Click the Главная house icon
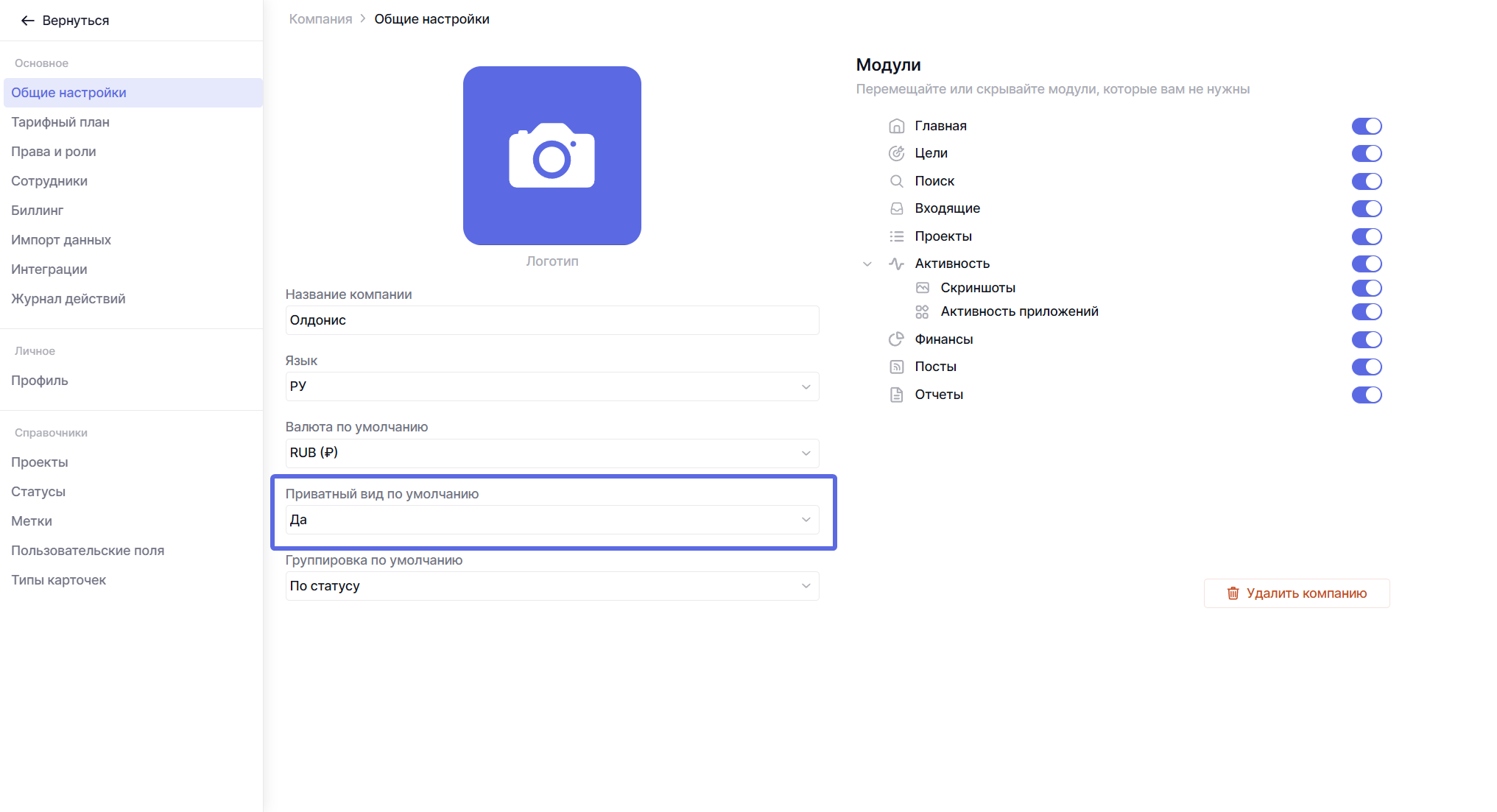 [x=896, y=126]
